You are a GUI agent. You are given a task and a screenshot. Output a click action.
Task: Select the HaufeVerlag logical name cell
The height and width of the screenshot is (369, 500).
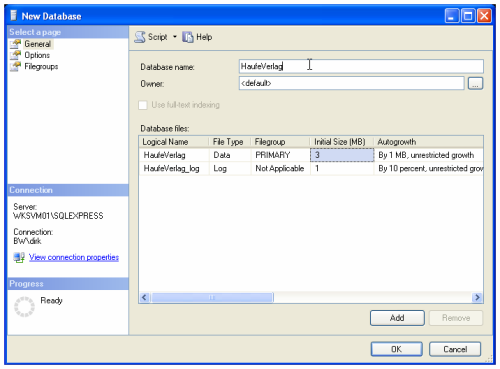pos(174,155)
